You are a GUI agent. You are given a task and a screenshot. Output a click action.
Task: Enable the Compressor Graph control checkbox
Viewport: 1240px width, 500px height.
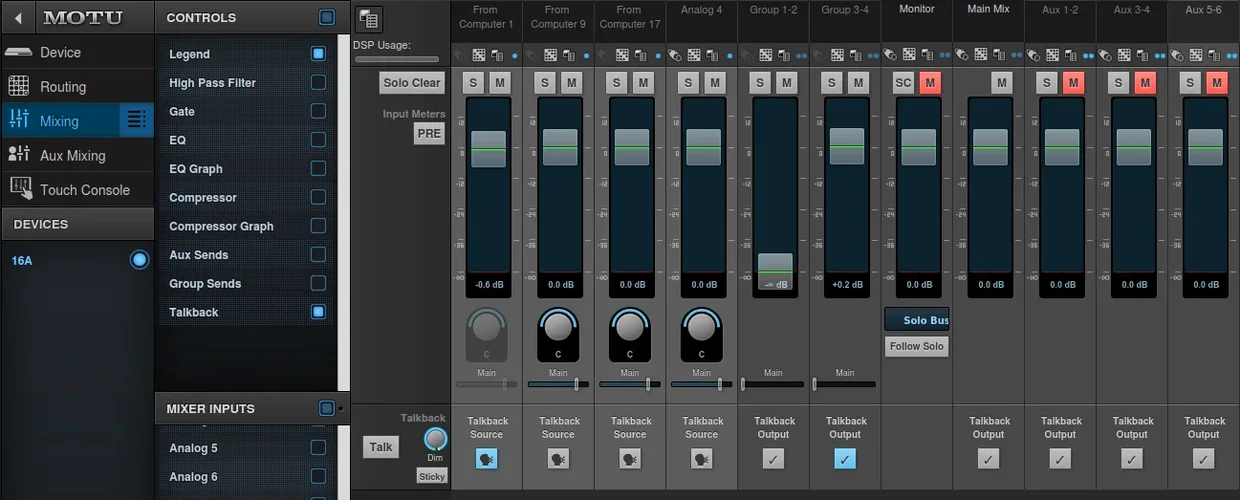click(x=318, y=226)
